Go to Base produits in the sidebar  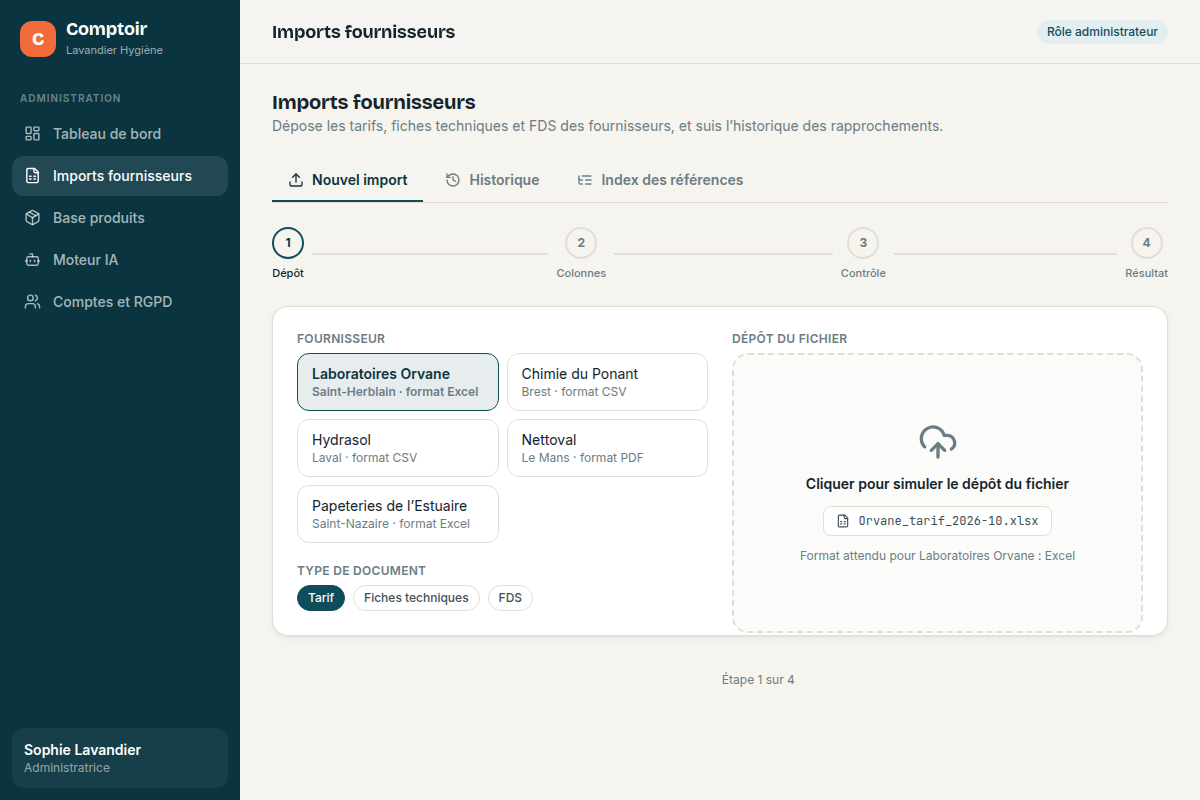point(120,218)
